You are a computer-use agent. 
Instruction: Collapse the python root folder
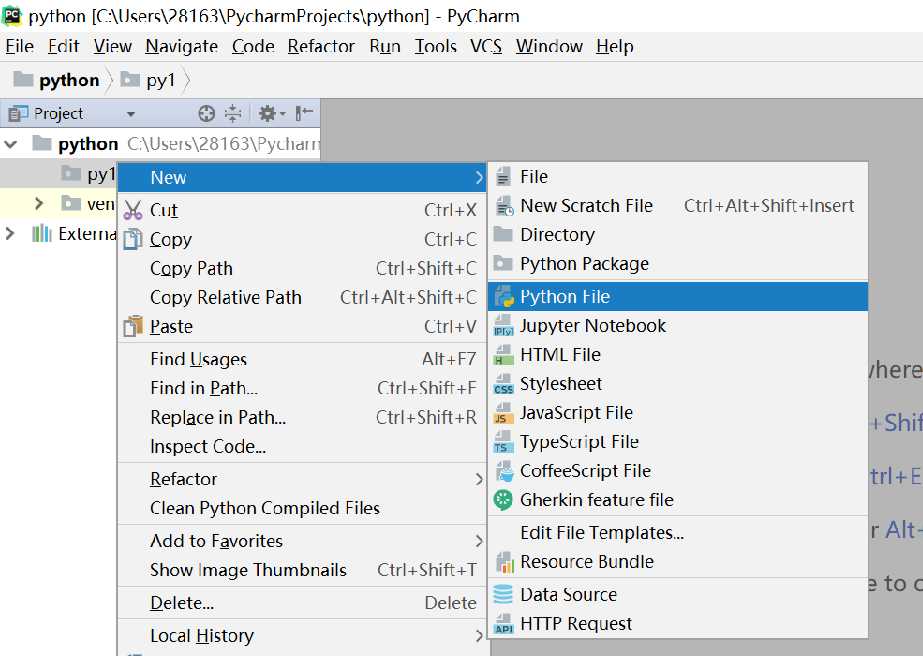[x=11, y=143]
